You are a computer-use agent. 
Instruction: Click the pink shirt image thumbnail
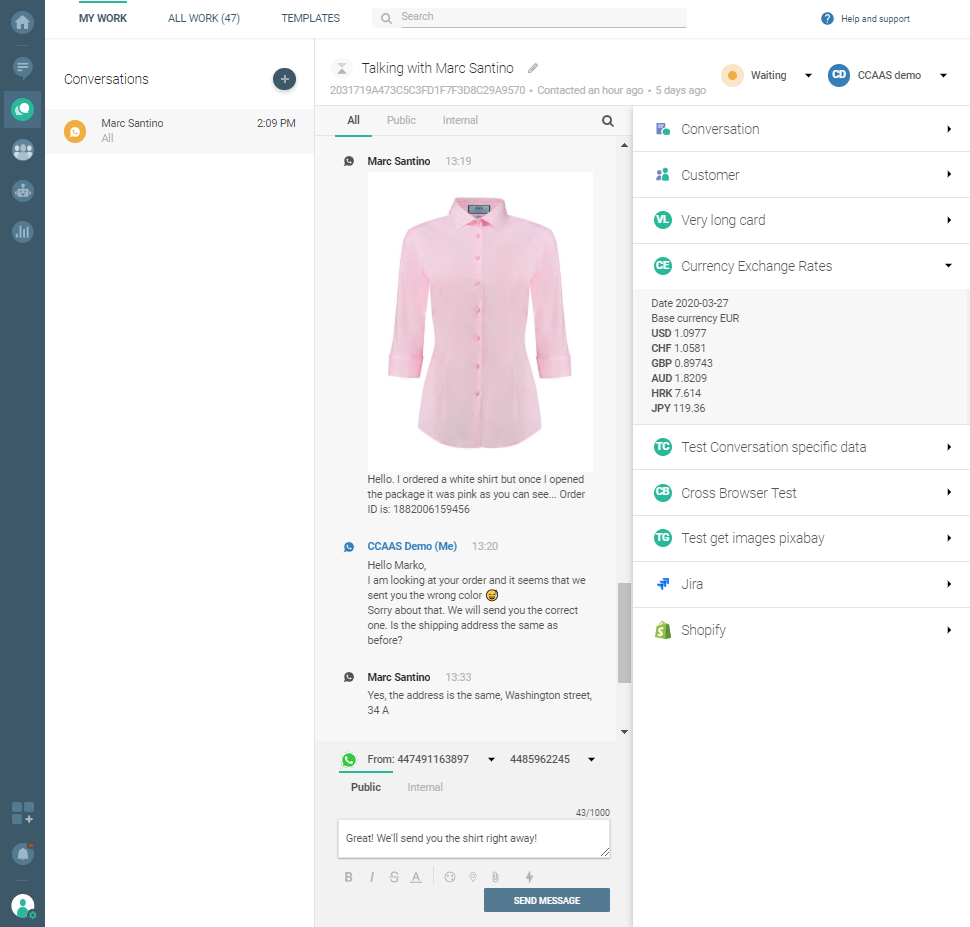pos(480,321)
